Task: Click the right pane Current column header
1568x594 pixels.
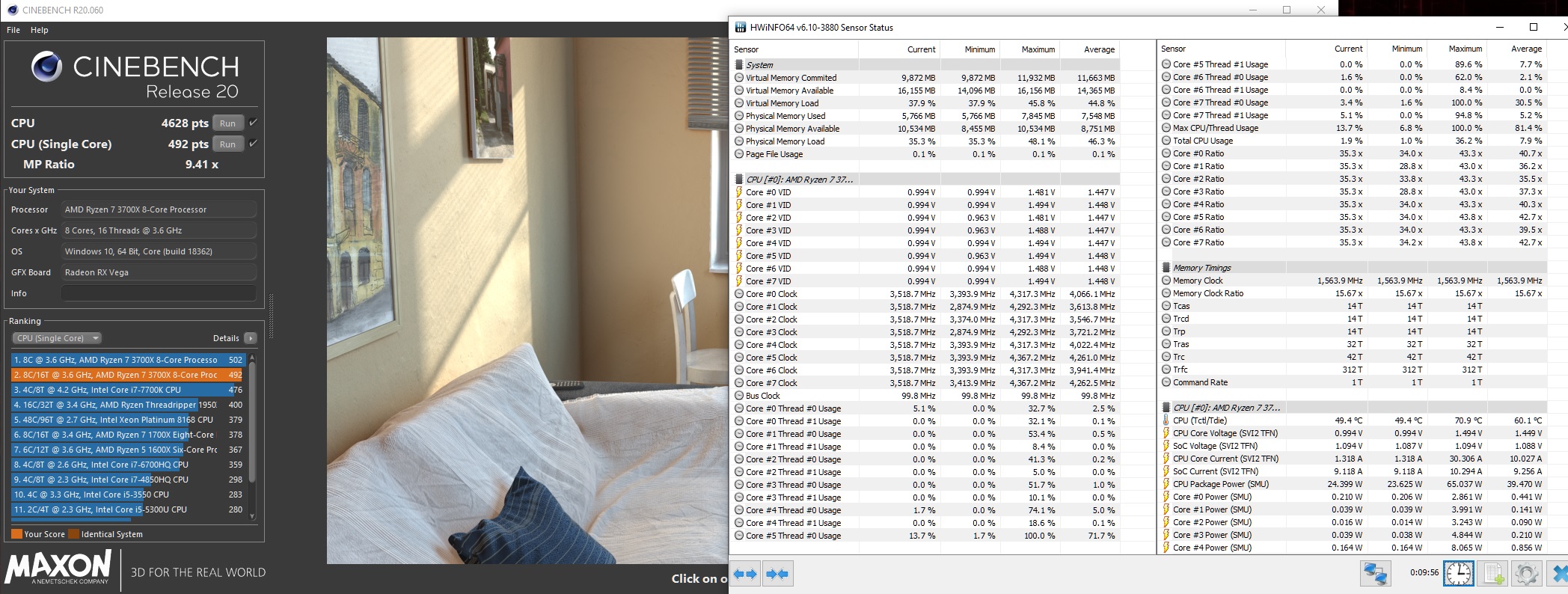Action: click(1348, 49)
